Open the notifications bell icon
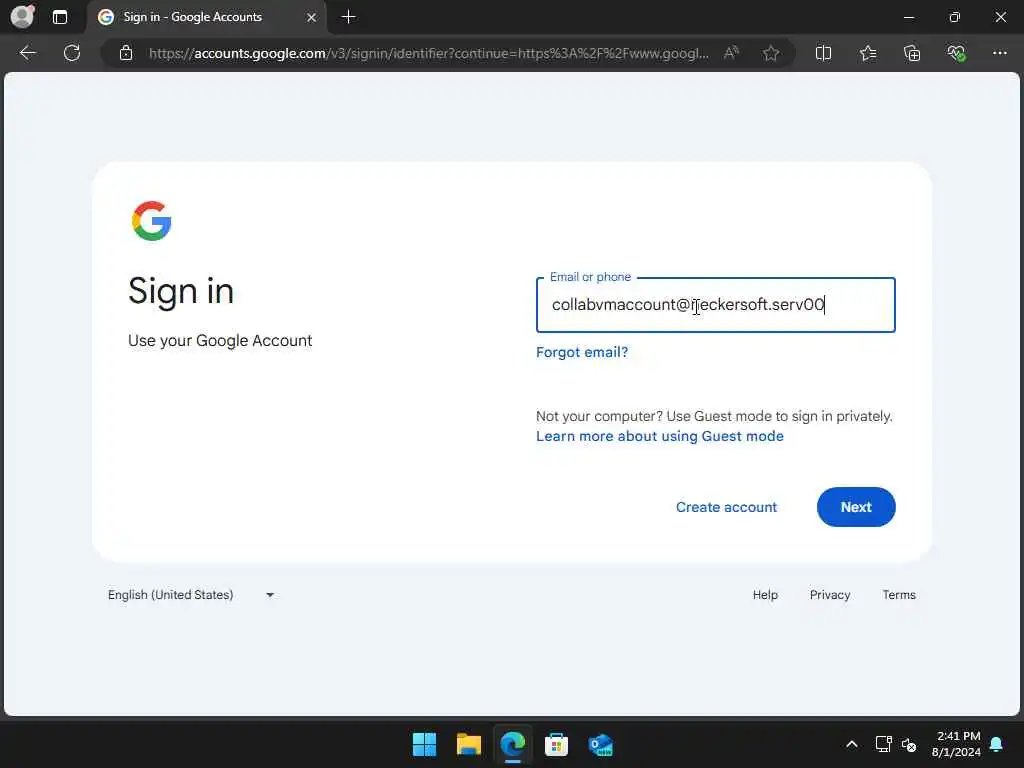This screenshot has height=768, width=1024. pos(997,744)
